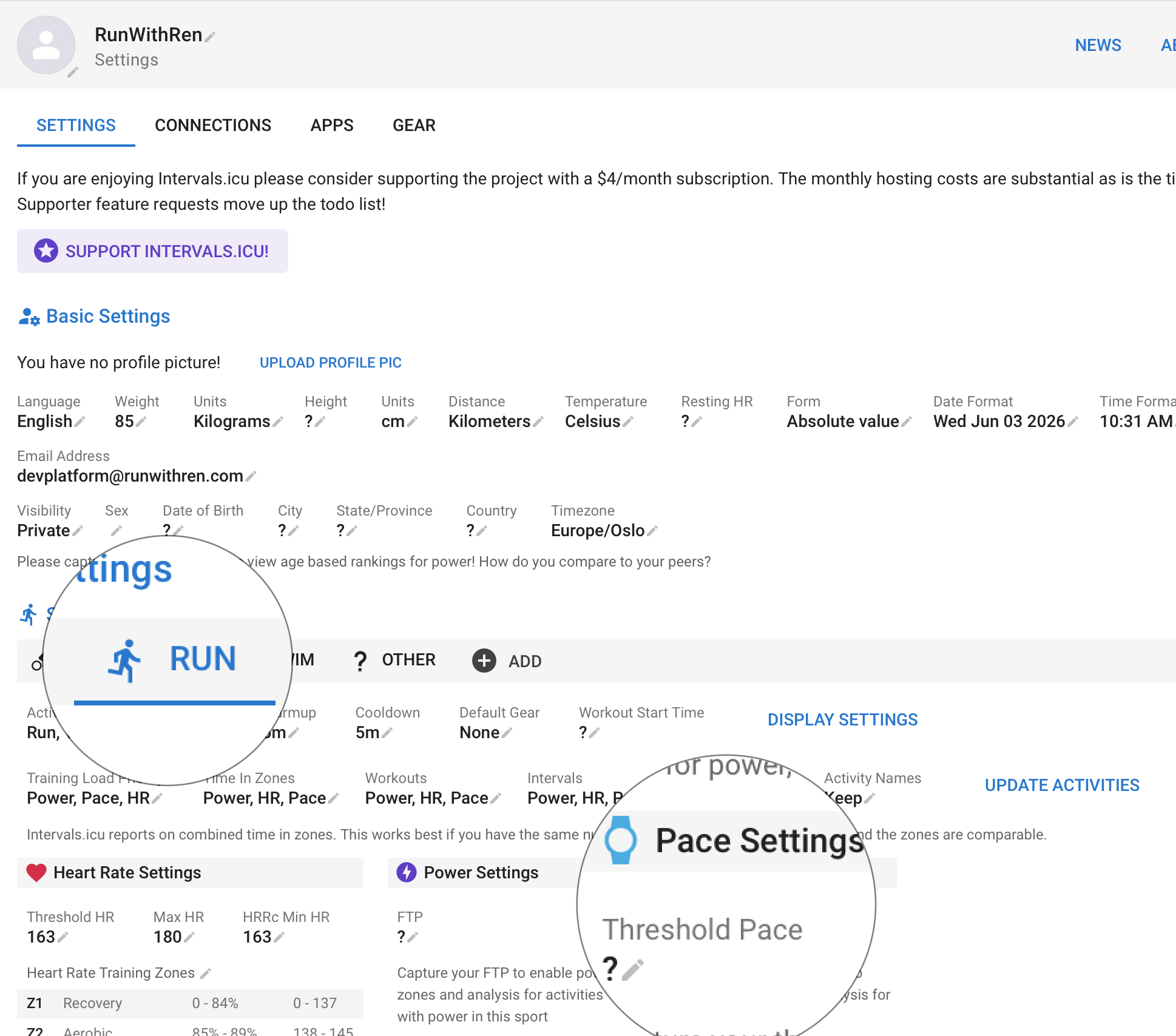Edit the HRRc Min HR pencil
This screenshot has height=1036, width=1176.
279,937
